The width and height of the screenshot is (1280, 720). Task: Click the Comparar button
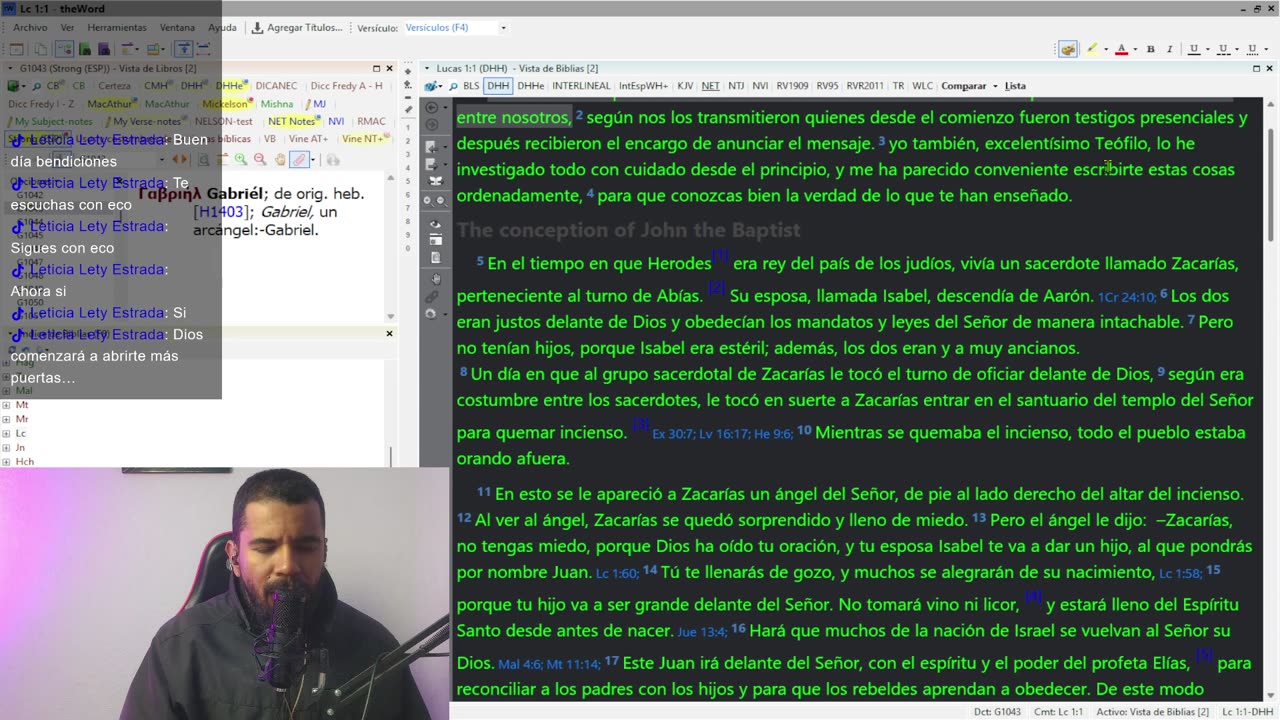point(963,86)
